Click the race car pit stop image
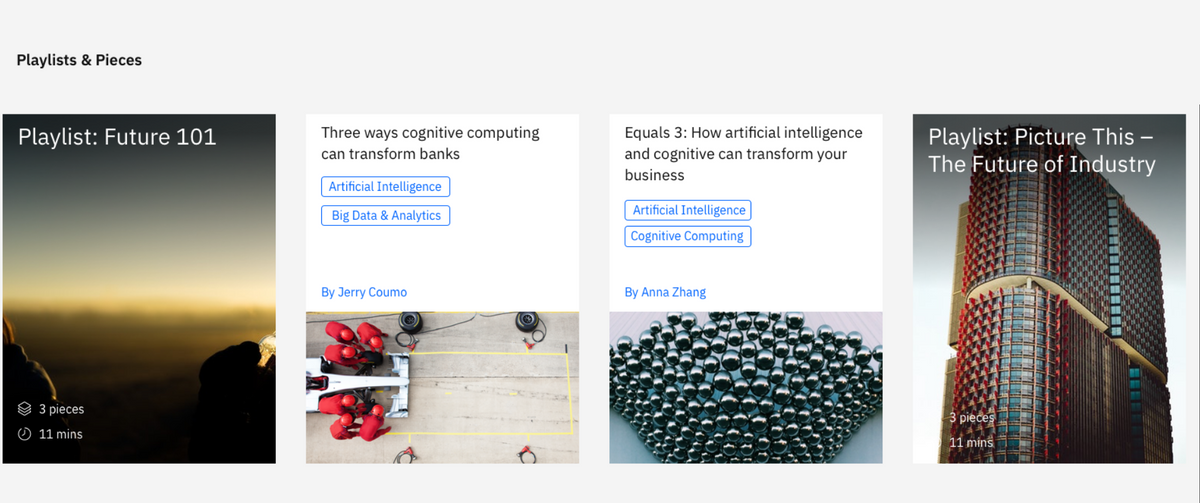 [x=442, y=387]
